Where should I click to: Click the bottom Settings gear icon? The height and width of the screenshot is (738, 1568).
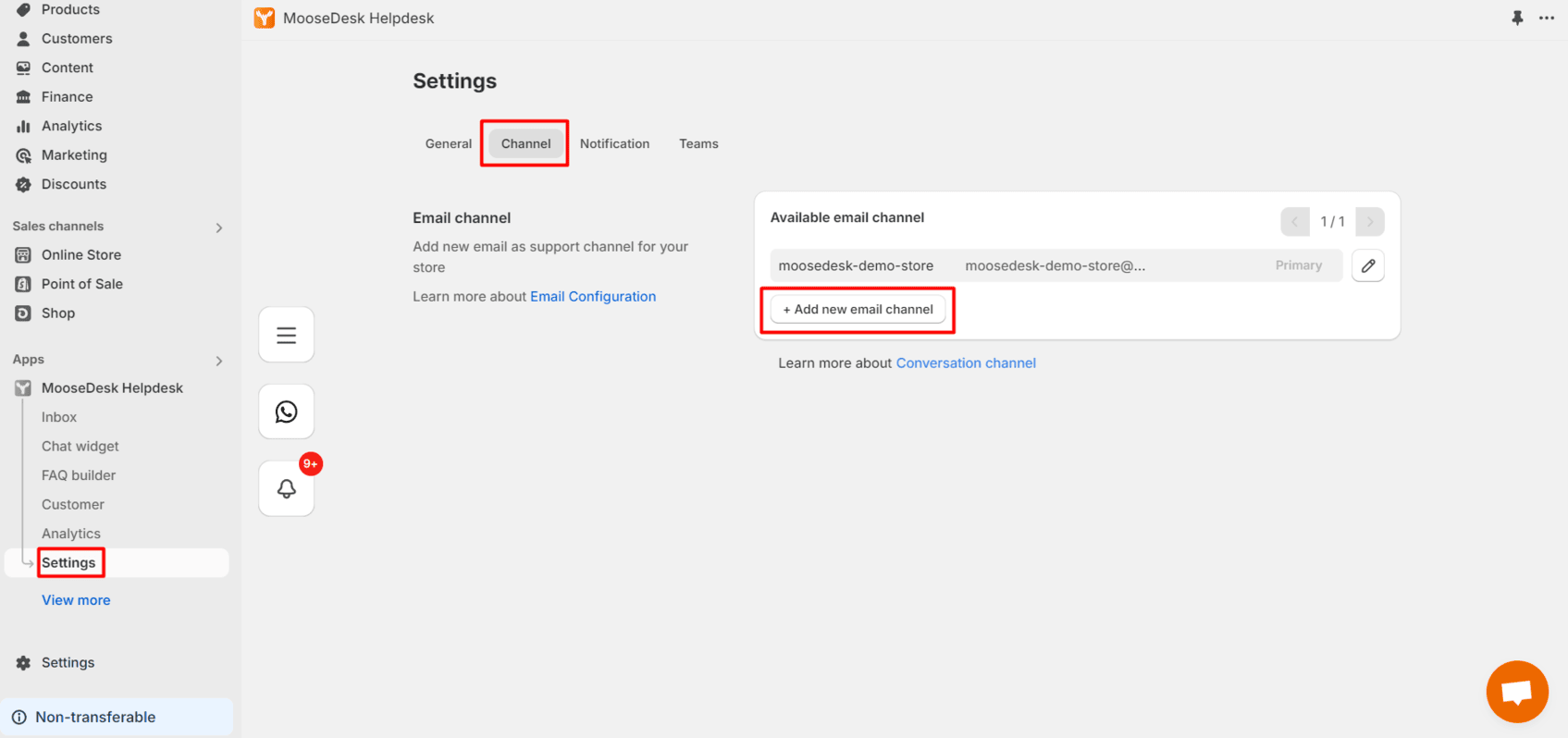click(23, 663)
